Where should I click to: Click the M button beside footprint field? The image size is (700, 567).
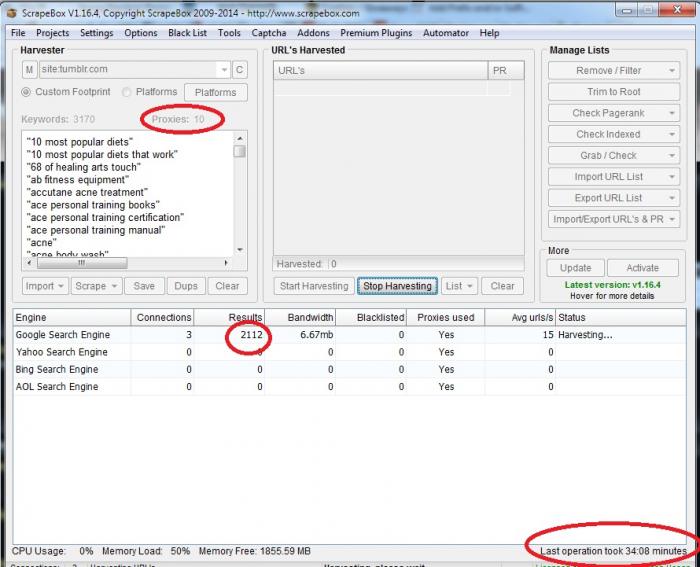click(x=29, y=70)
